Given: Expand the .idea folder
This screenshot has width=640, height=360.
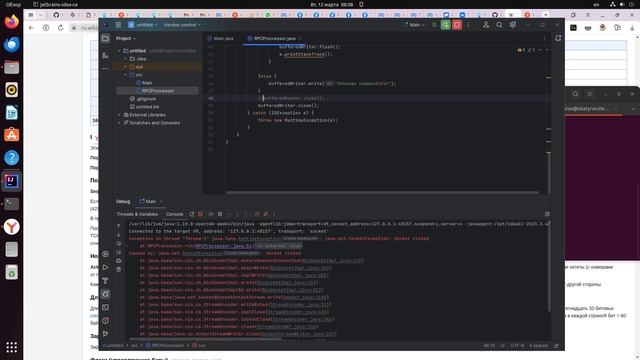Looking at the screenshot, I should point(126,59).
